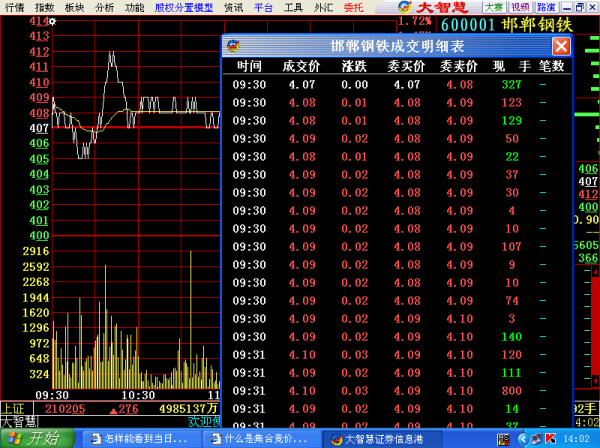Click the stock code 600001 邯郸钢铁 title
Image resolution: width=600 pixels, height=448 pixels.
pyautogui.click(x=507, y=25)
